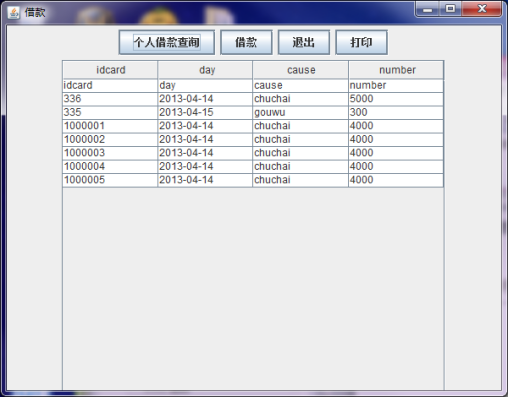
Task: Select cell 1000004
Action: (110, 167)
